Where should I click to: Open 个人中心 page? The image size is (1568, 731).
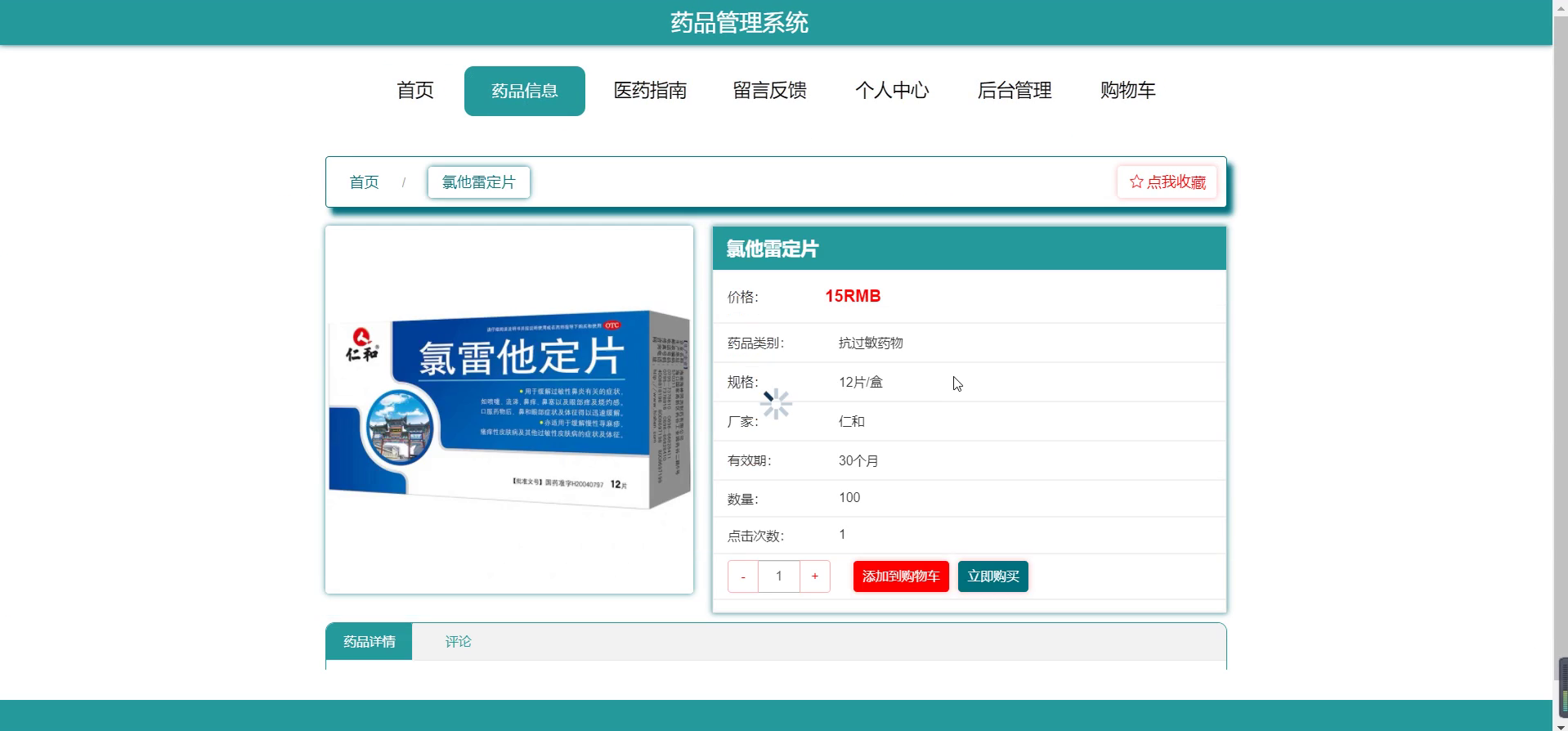(892, 91)
